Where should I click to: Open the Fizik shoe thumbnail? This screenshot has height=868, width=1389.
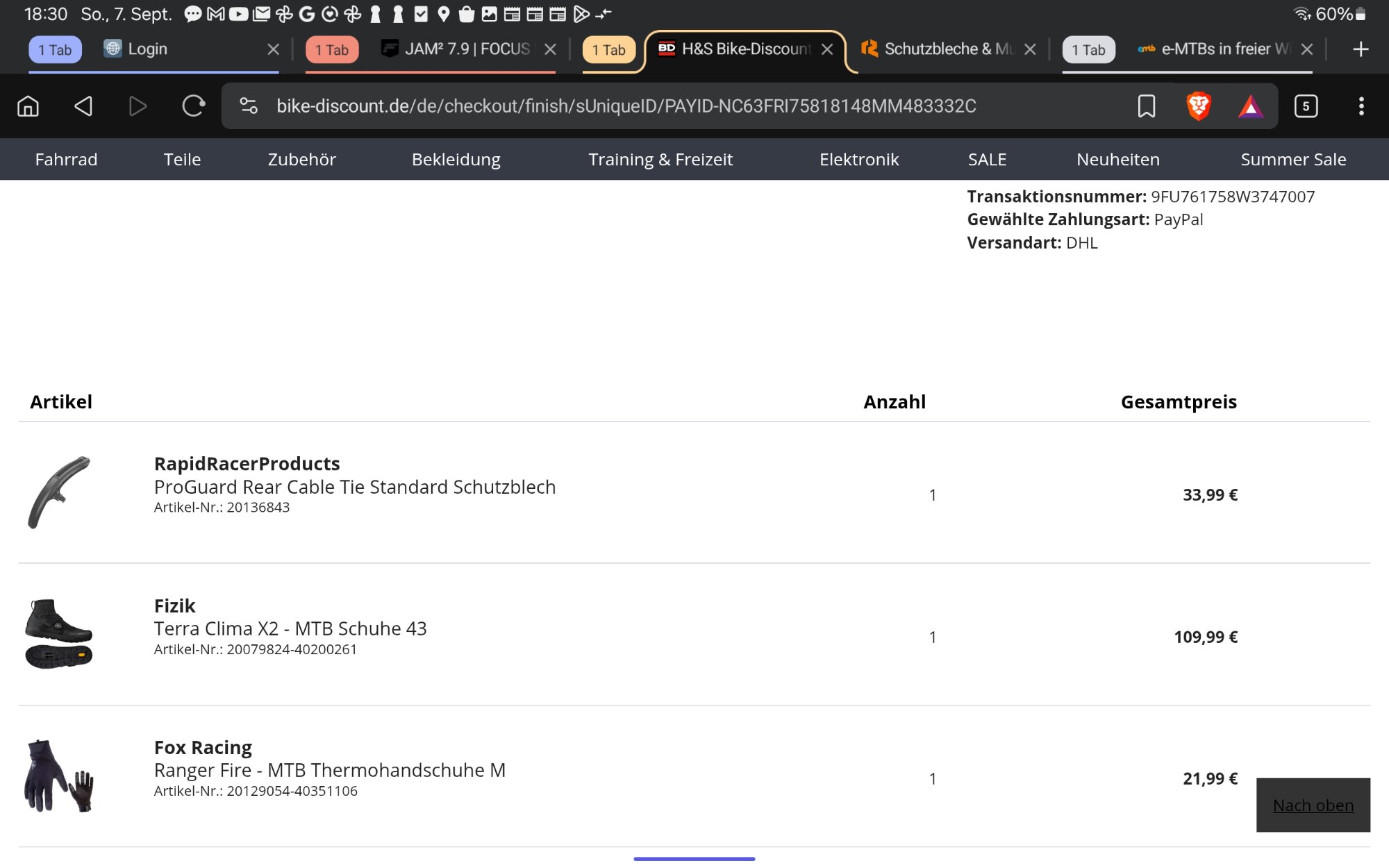pyautogui.click(x=59, y=634)
